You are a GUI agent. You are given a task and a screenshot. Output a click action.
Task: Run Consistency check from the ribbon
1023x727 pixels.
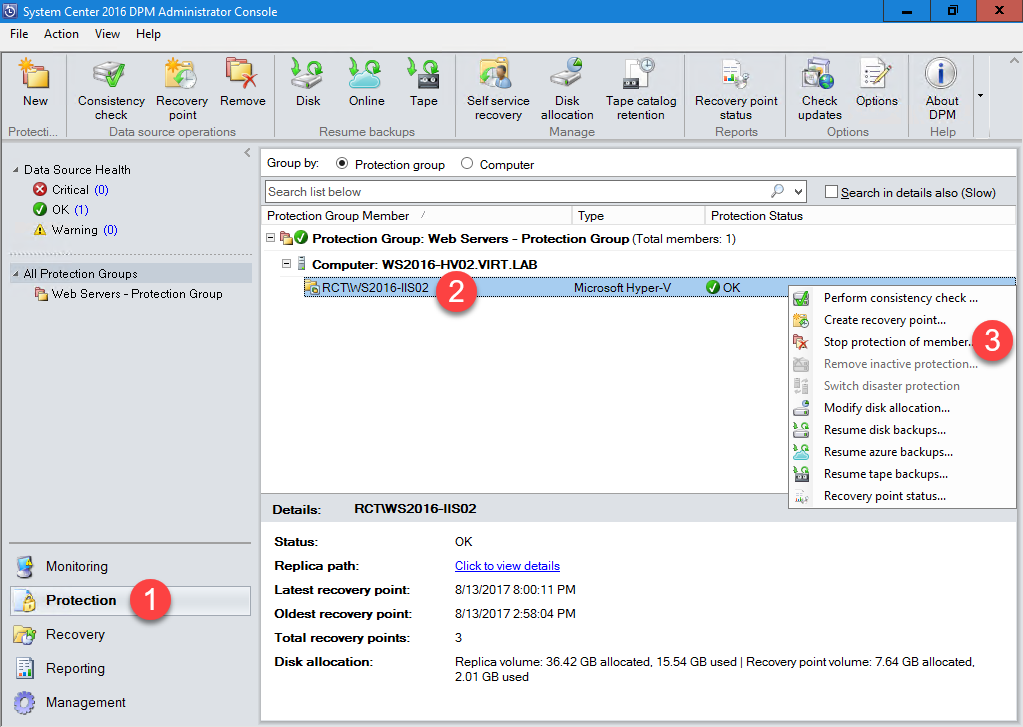point(111,89)
